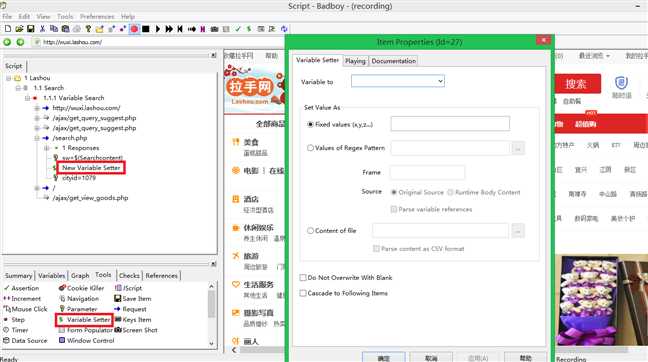Image resolution: width=648 pixels, height=362 pixels.
Task: Switch to the Variables tab
Action: [52, 276]
